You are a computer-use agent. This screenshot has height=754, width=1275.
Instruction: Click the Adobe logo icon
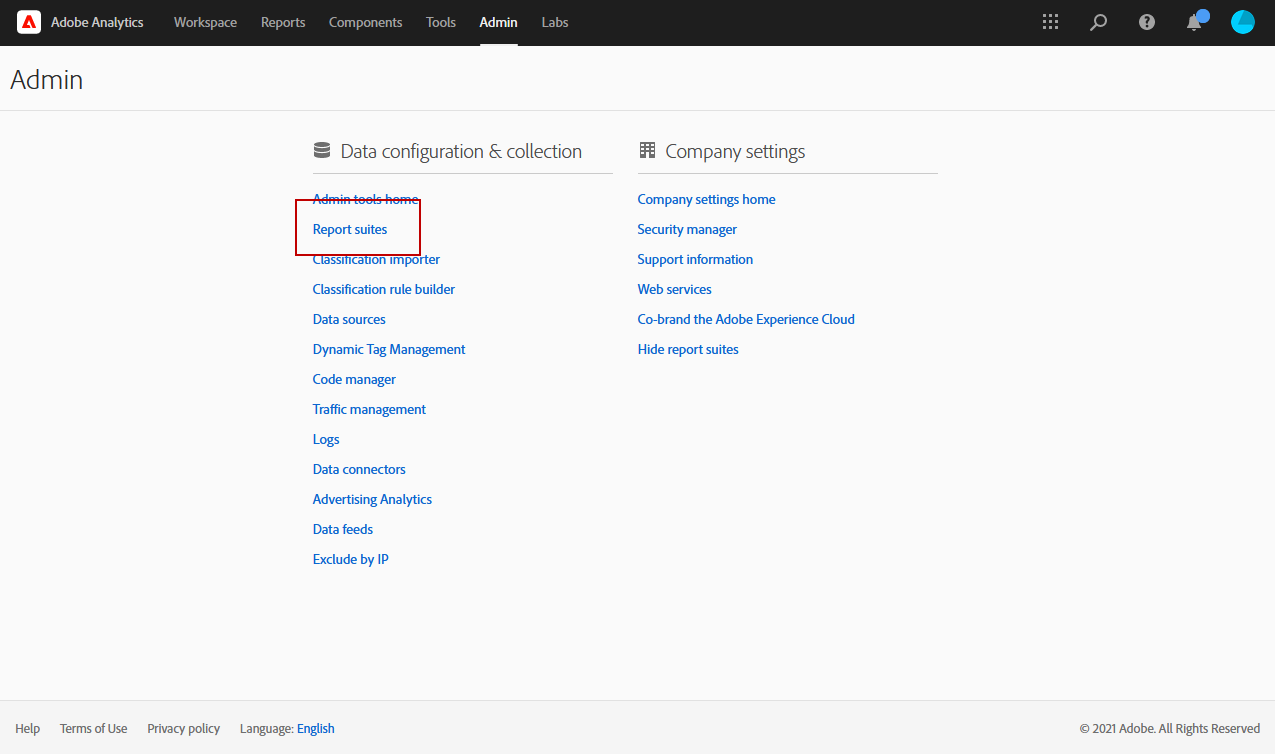pos(29,22)
